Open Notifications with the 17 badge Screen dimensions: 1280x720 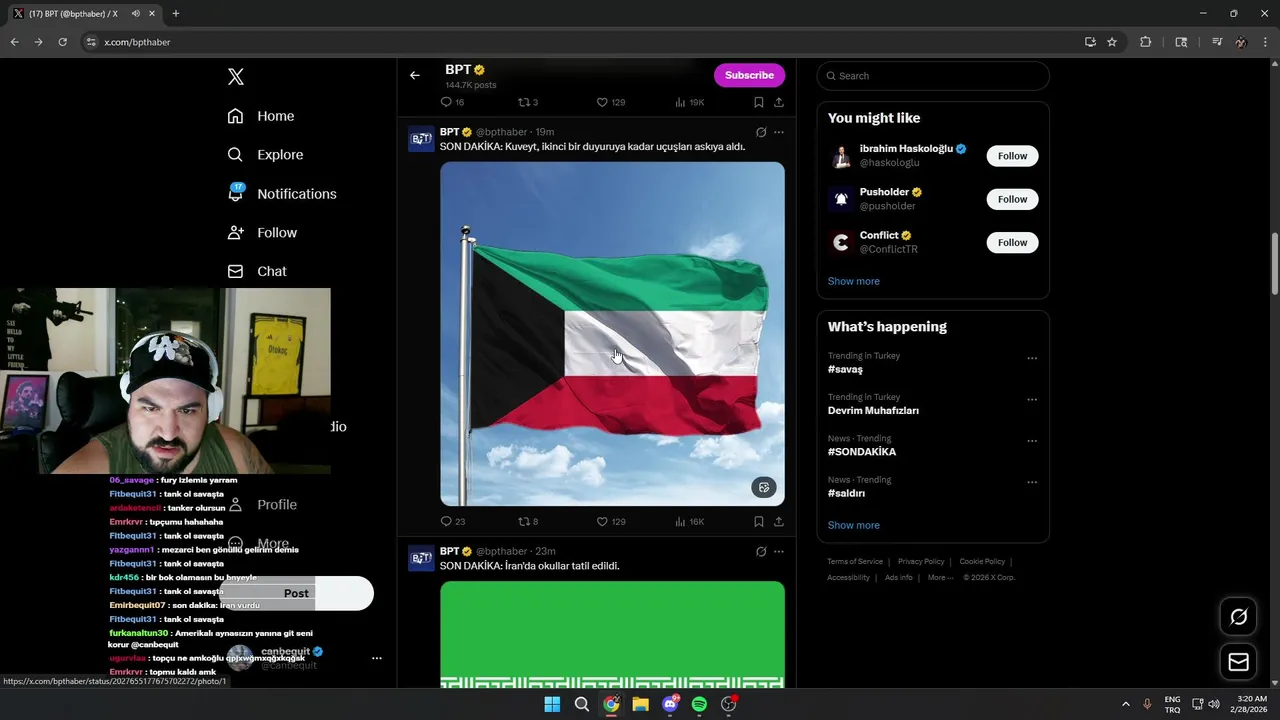(281, 193)
